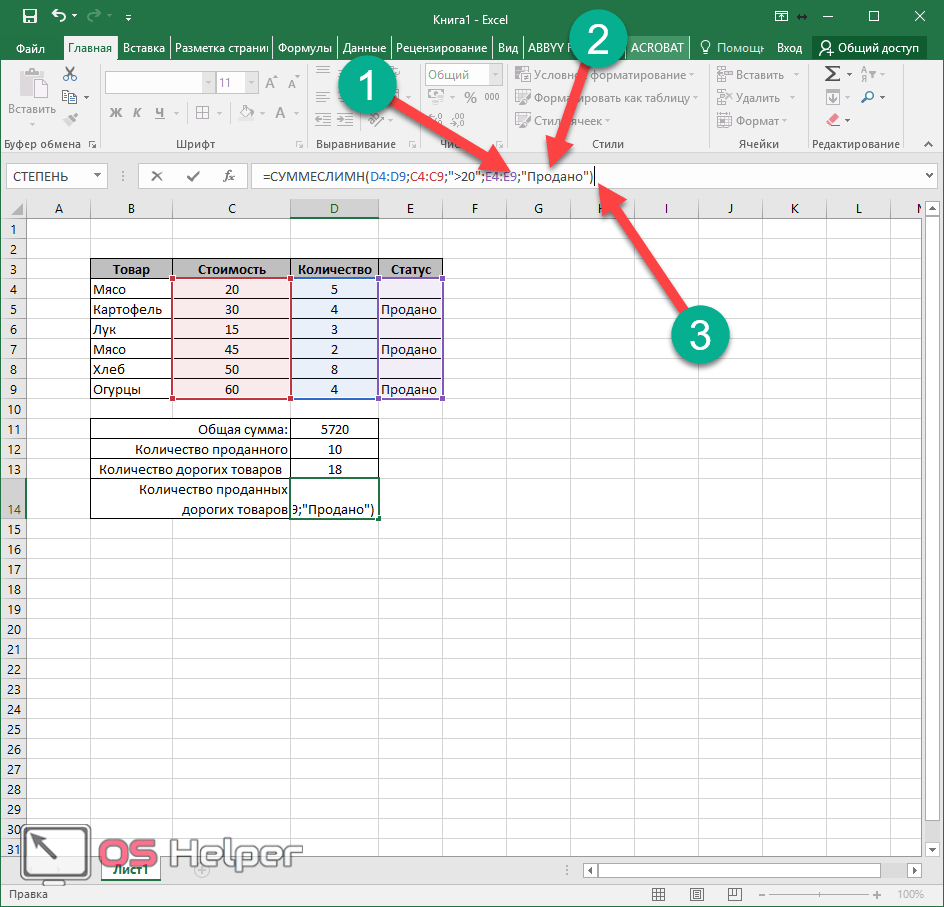Open the Файл menu tab
This screenshot has height=907, width=944.
point(30,48)
